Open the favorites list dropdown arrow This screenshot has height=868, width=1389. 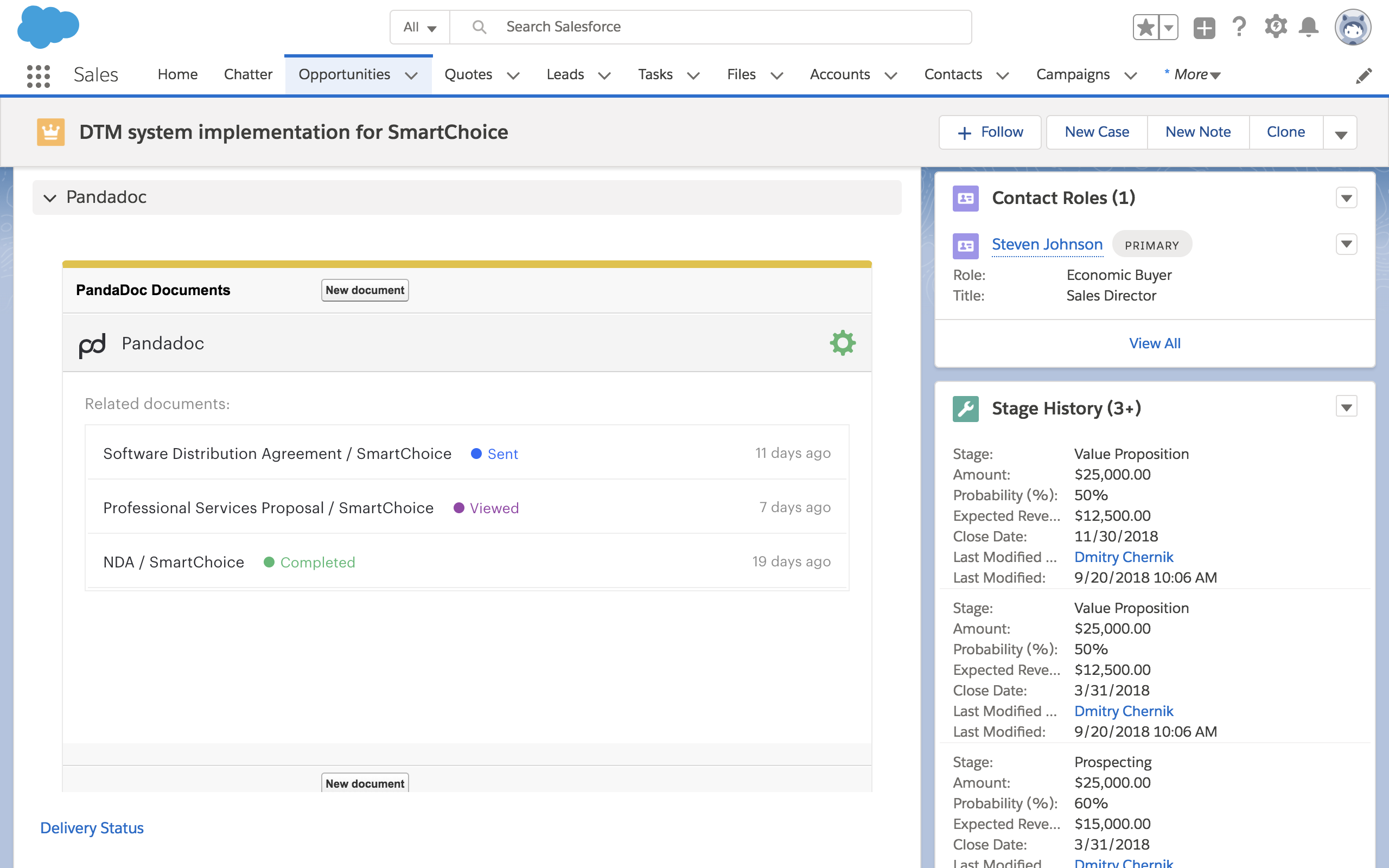tap(1168, 27)
